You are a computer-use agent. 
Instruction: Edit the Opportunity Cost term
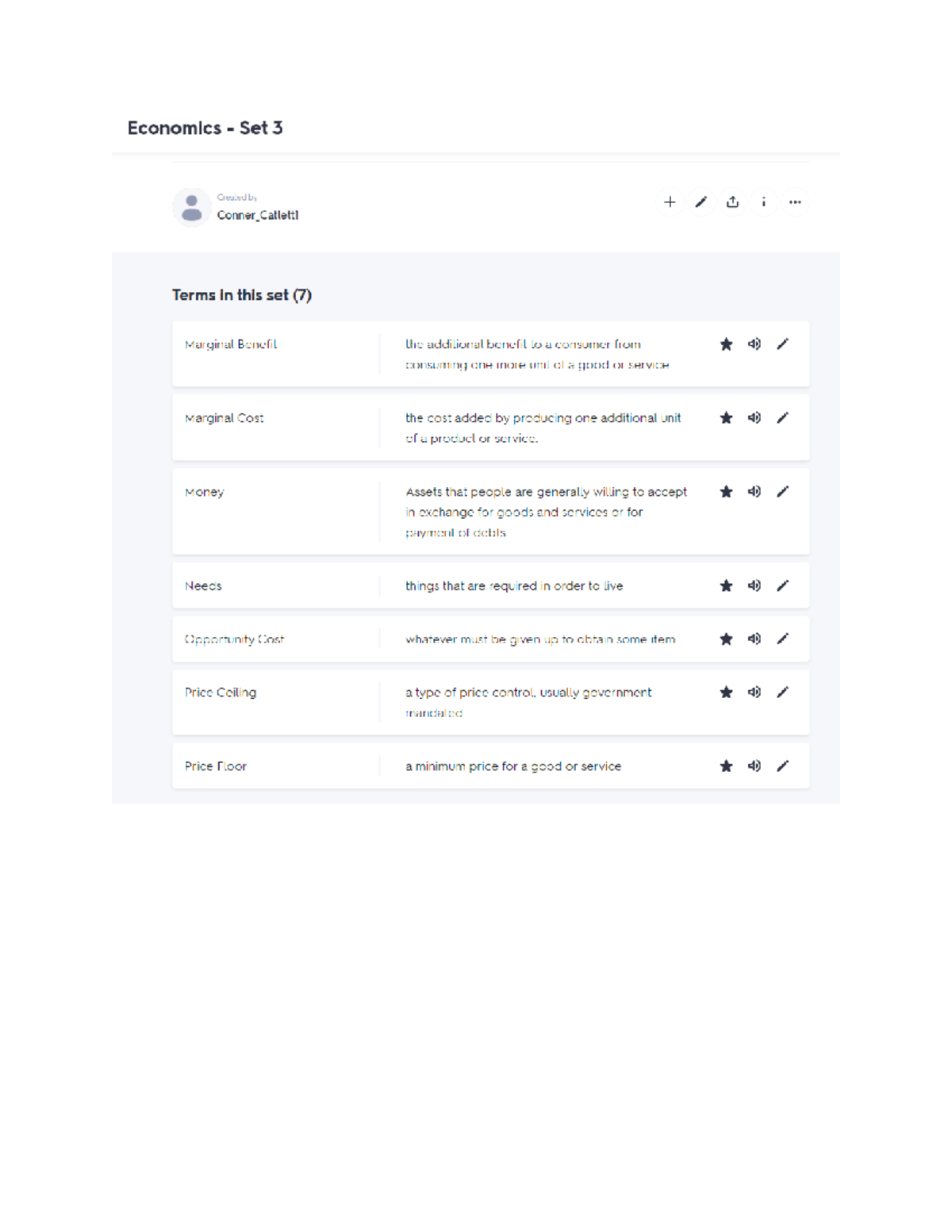[x=783, y=639]
